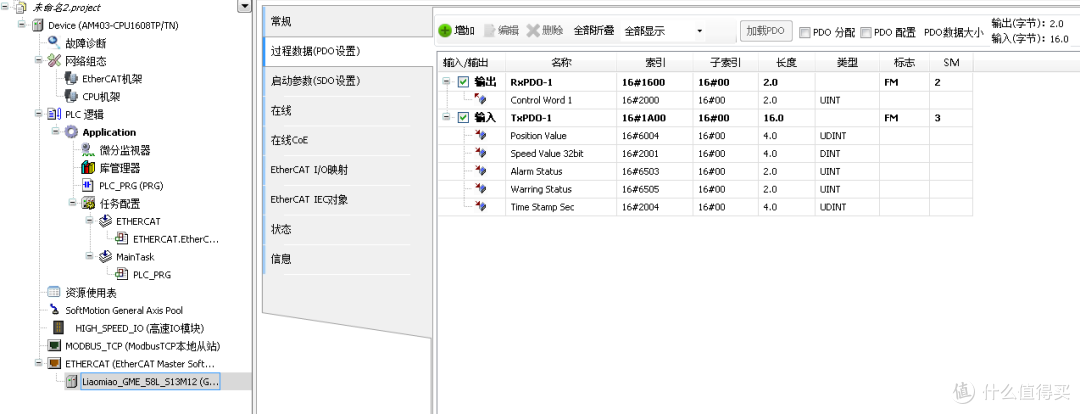Open the 启动参数(SDO设置) tab
The height and width of the screenshot is (414, 1080).
click(x=346, y=81)
